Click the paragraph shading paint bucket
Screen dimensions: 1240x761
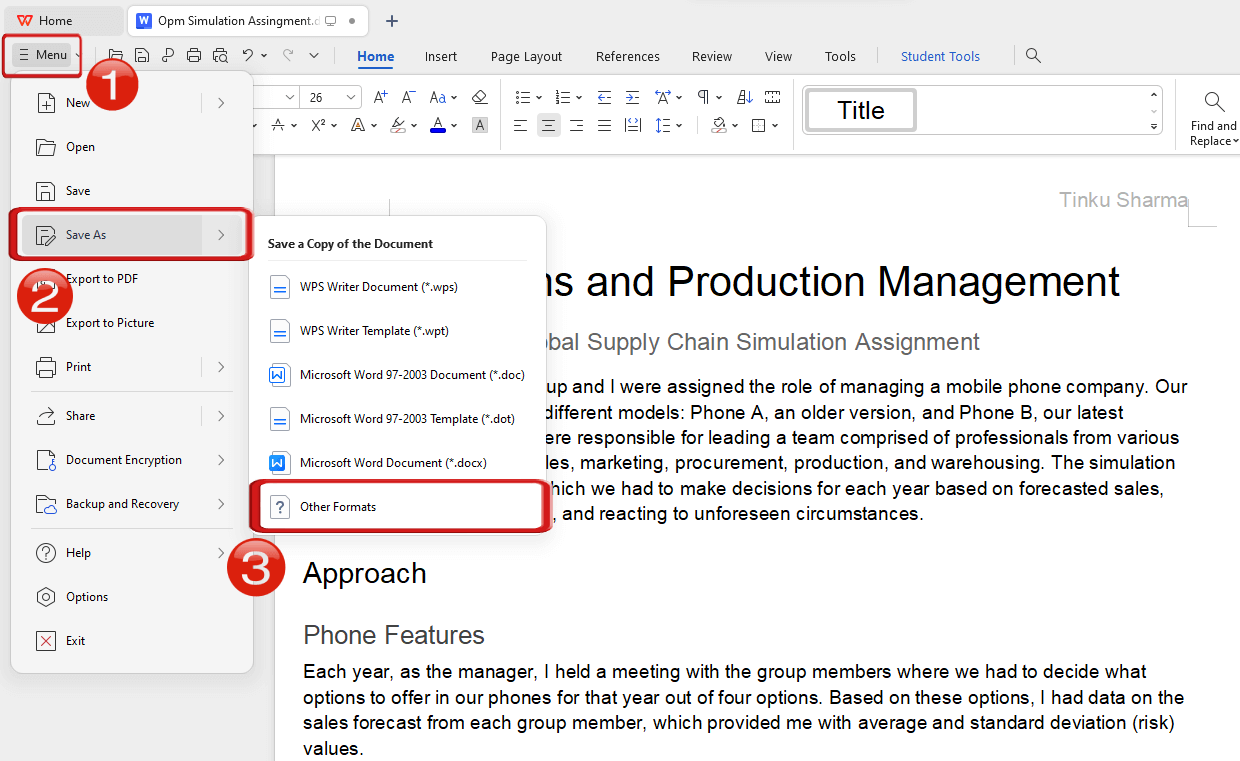pyautogui.click(x=719, y=125)
